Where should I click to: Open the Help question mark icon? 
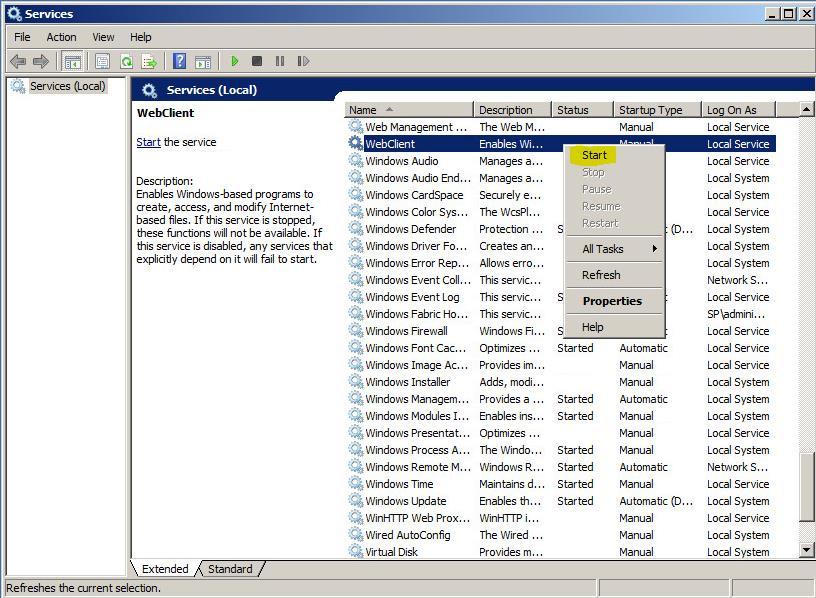click(180, 61)
